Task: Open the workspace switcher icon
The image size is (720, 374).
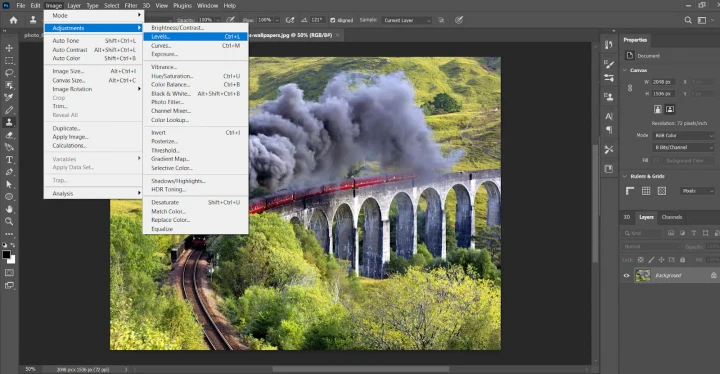Action: point(702,20)
